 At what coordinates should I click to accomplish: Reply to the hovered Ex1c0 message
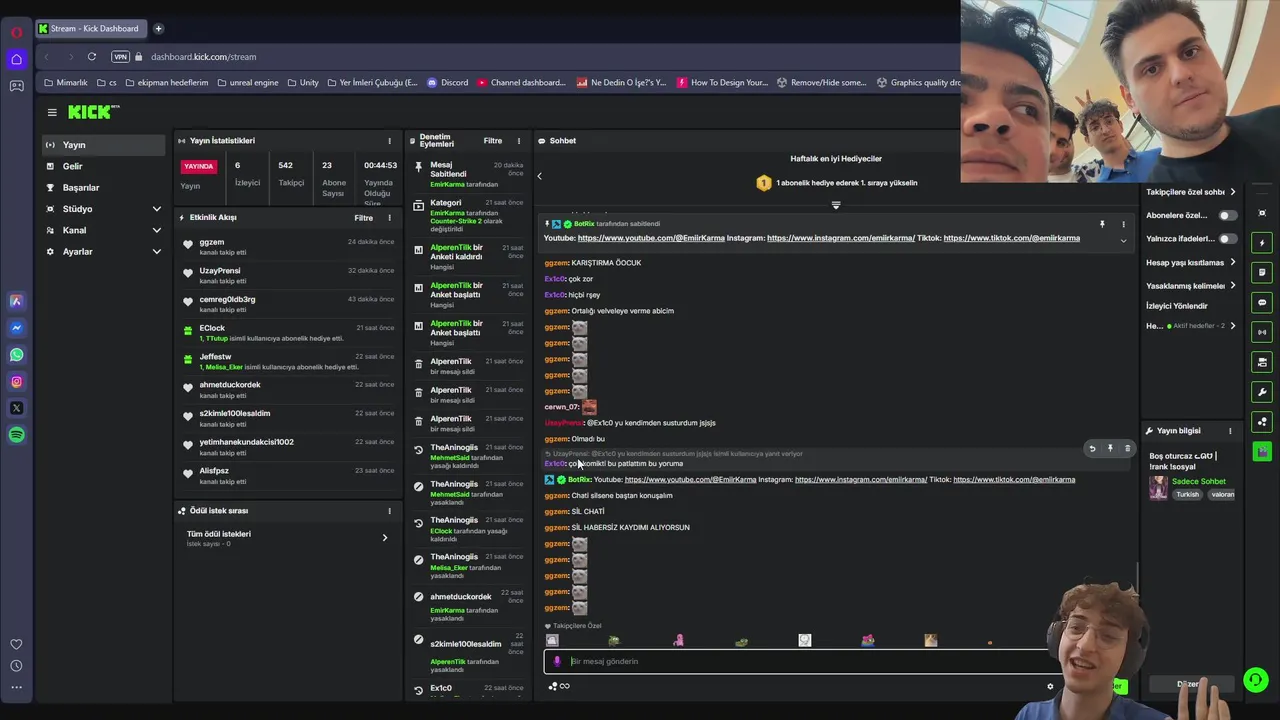[x=1092, y=449]
